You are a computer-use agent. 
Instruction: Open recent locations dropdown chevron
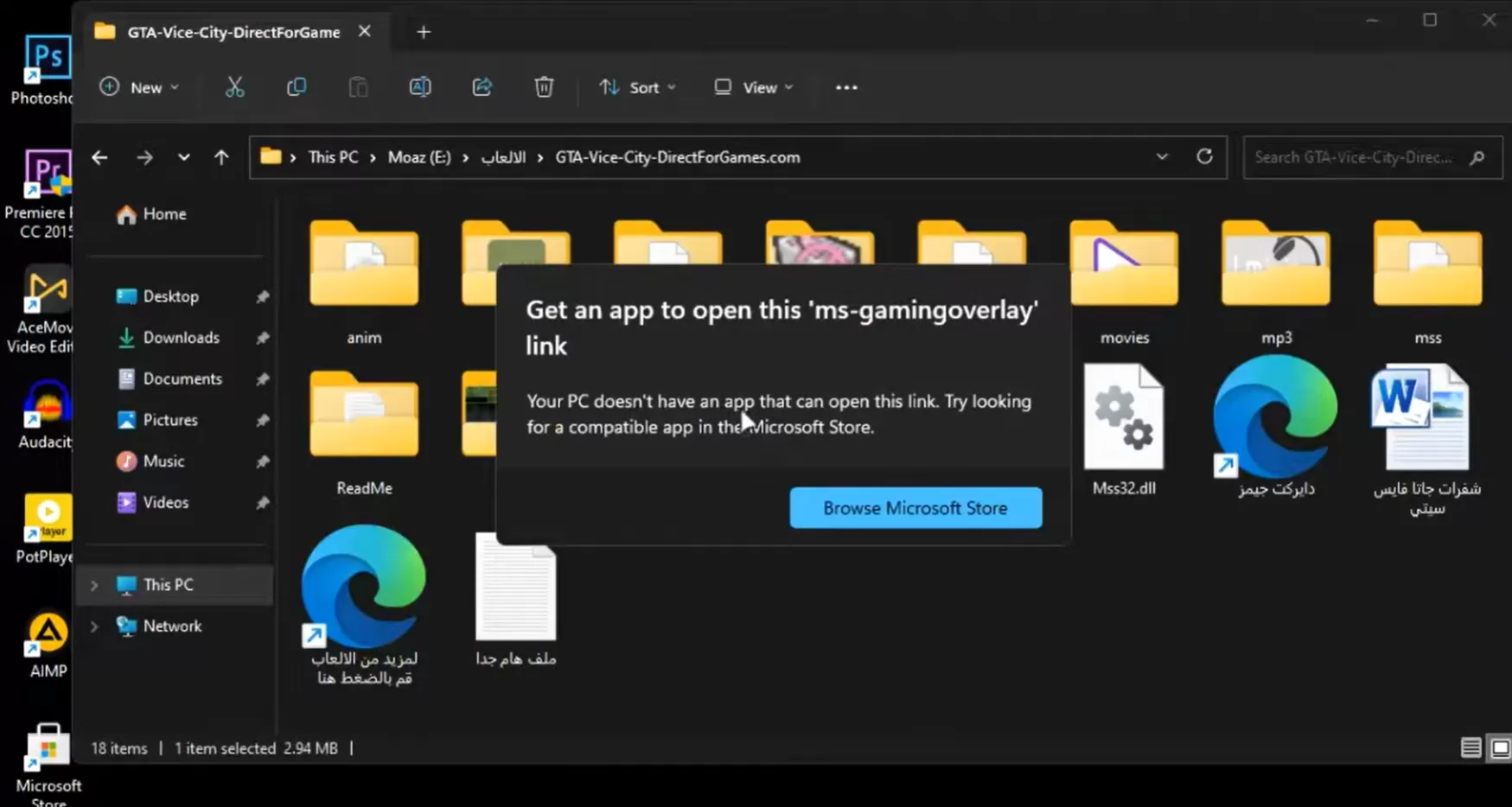(183, 157)
